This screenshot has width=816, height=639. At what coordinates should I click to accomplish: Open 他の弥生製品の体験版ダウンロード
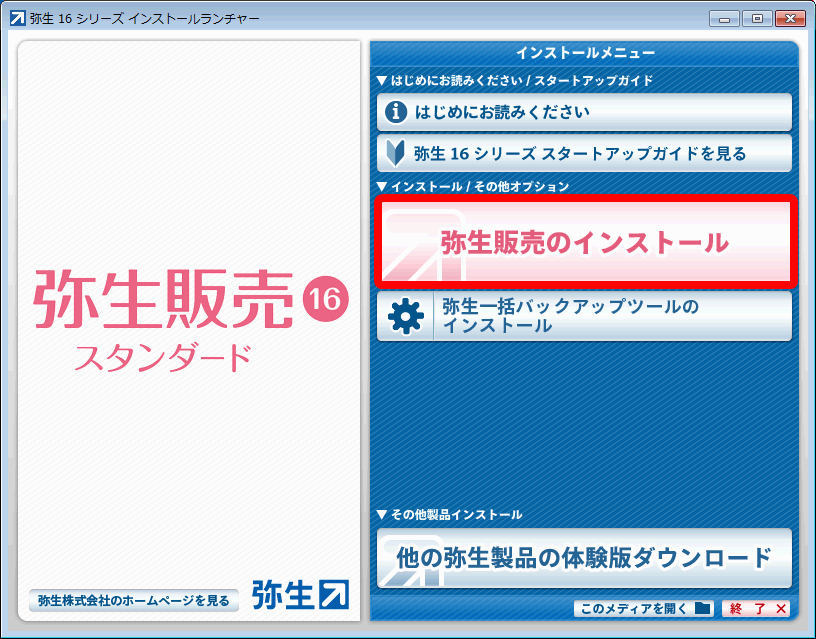[584, 558]
